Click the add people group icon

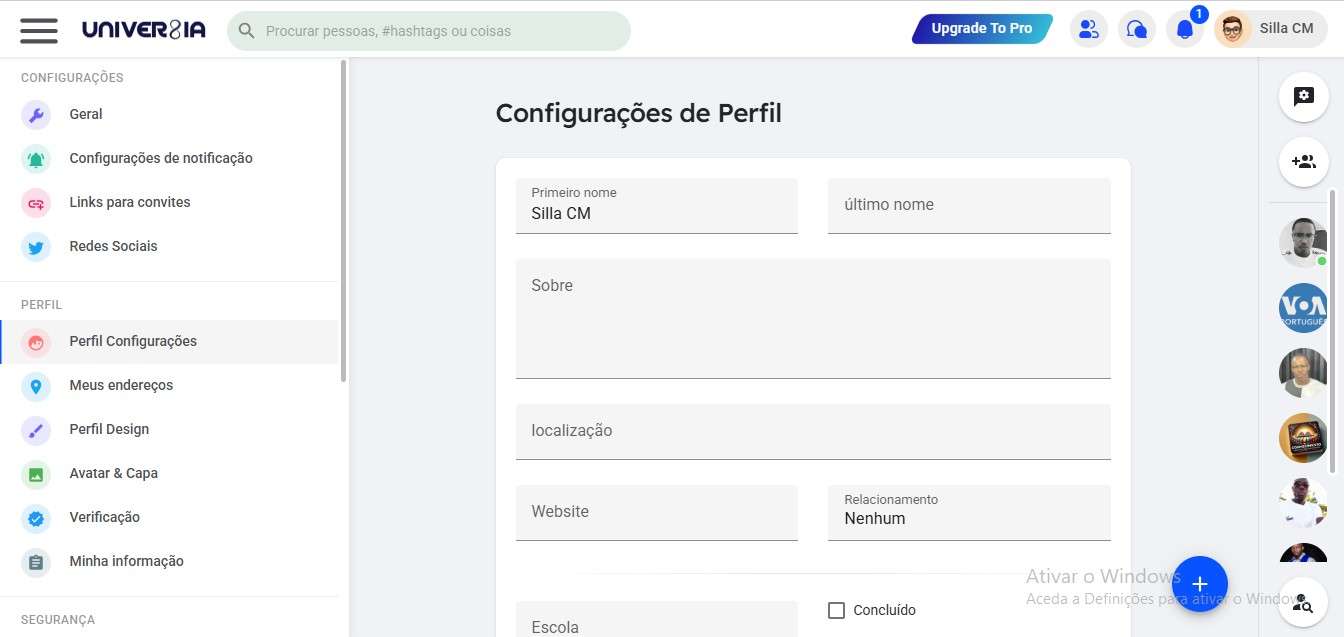pos(1303,161)
